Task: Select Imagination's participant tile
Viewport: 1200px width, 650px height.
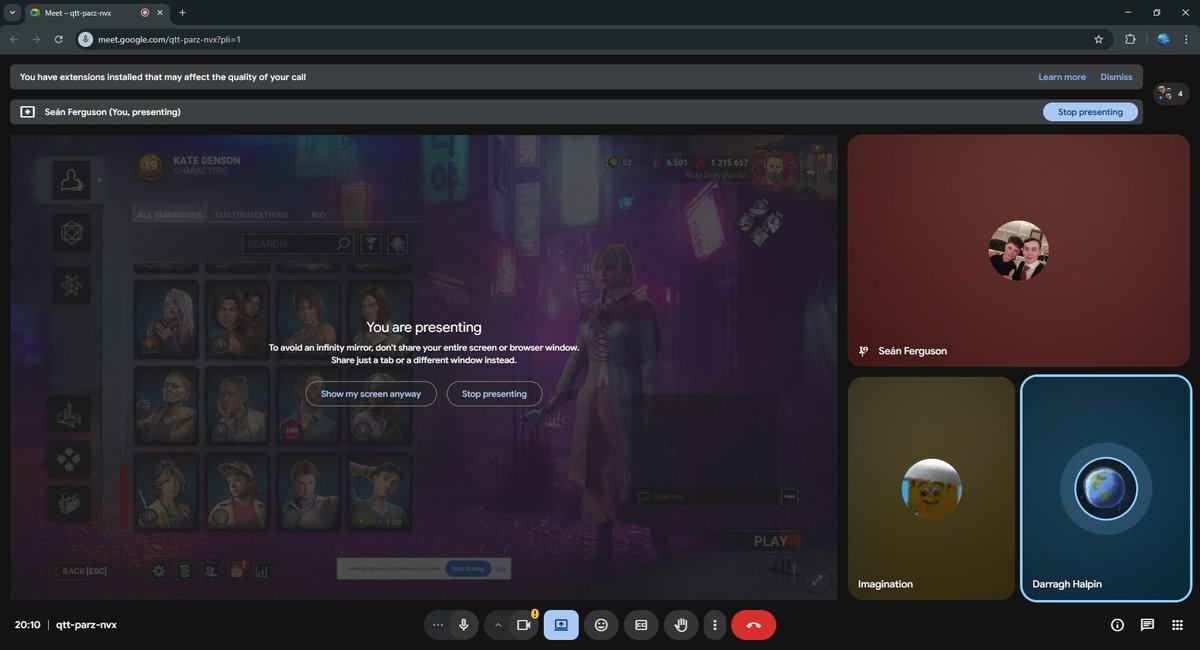Action: pos(931,488)
